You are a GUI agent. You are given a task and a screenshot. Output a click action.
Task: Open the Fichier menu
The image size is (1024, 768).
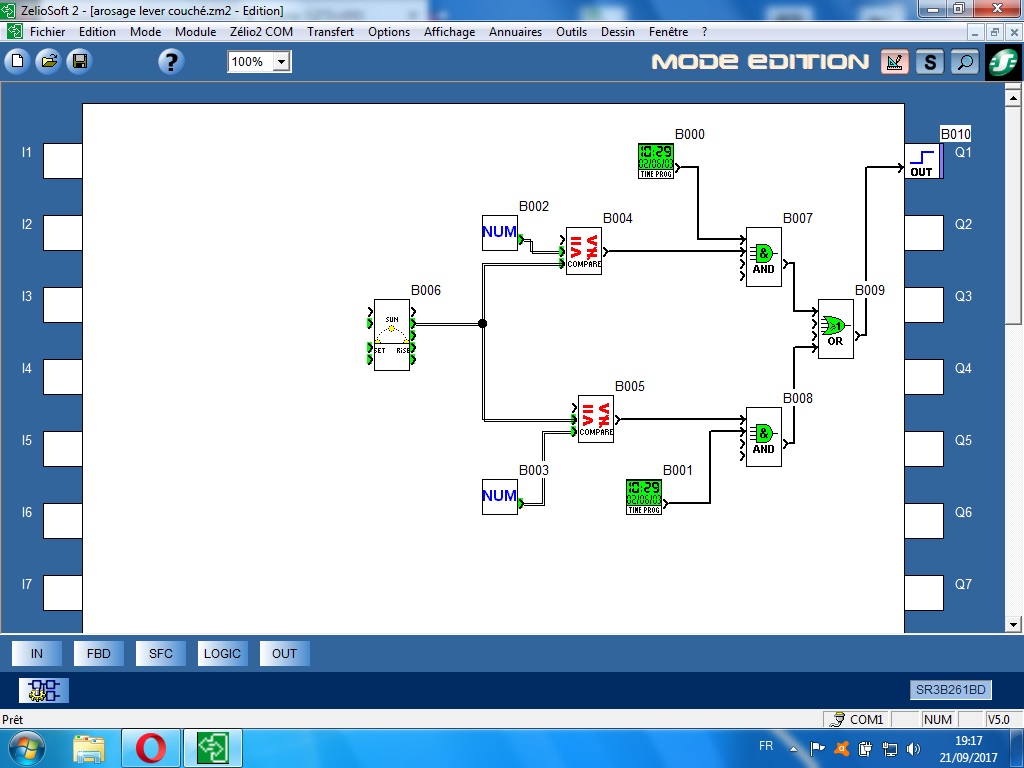point(47,31)
